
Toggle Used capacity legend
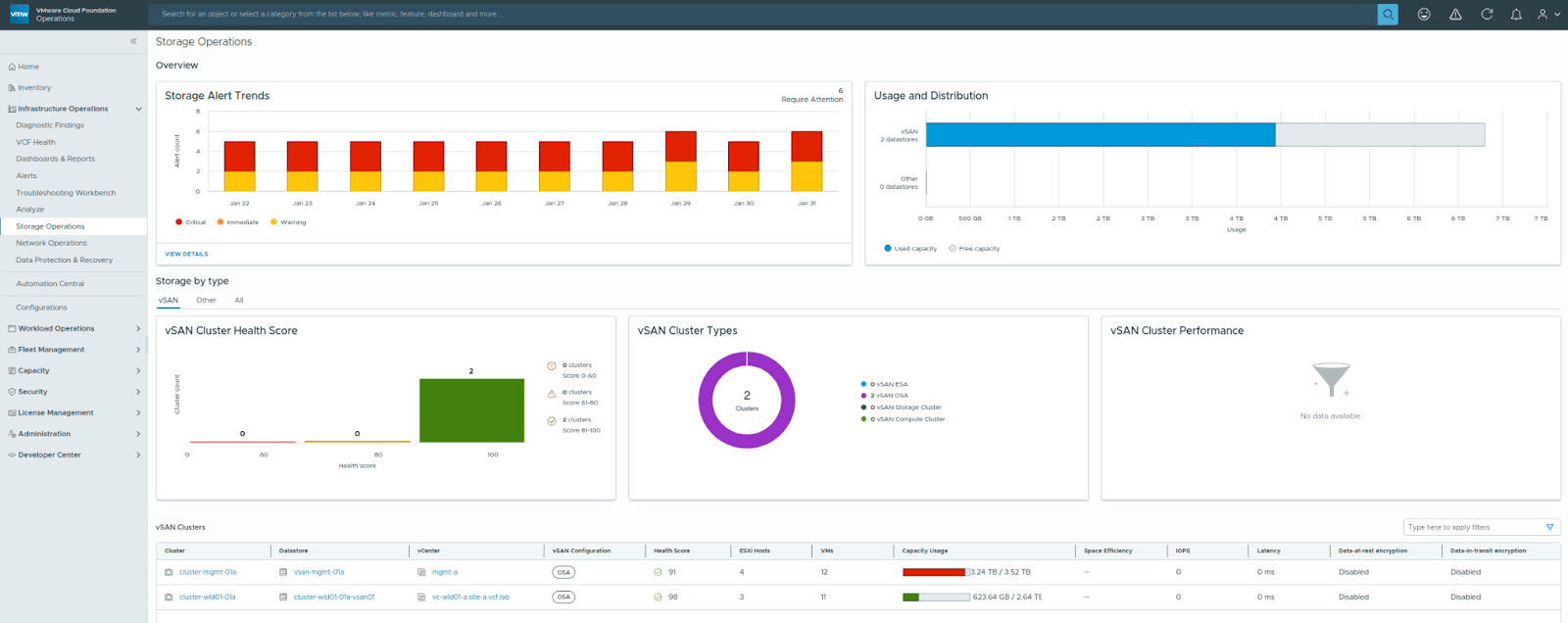[911, 249]
